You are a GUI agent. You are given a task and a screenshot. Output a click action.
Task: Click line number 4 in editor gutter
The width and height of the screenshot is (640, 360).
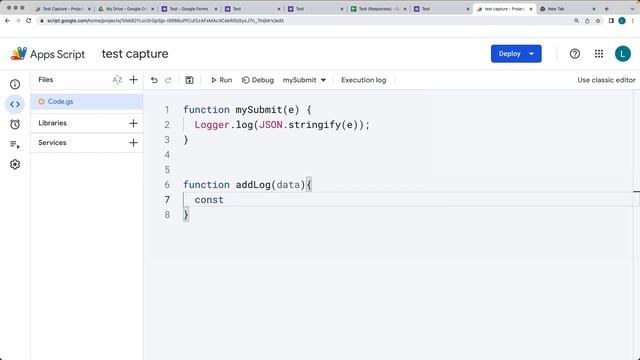[x=167, y=155]
